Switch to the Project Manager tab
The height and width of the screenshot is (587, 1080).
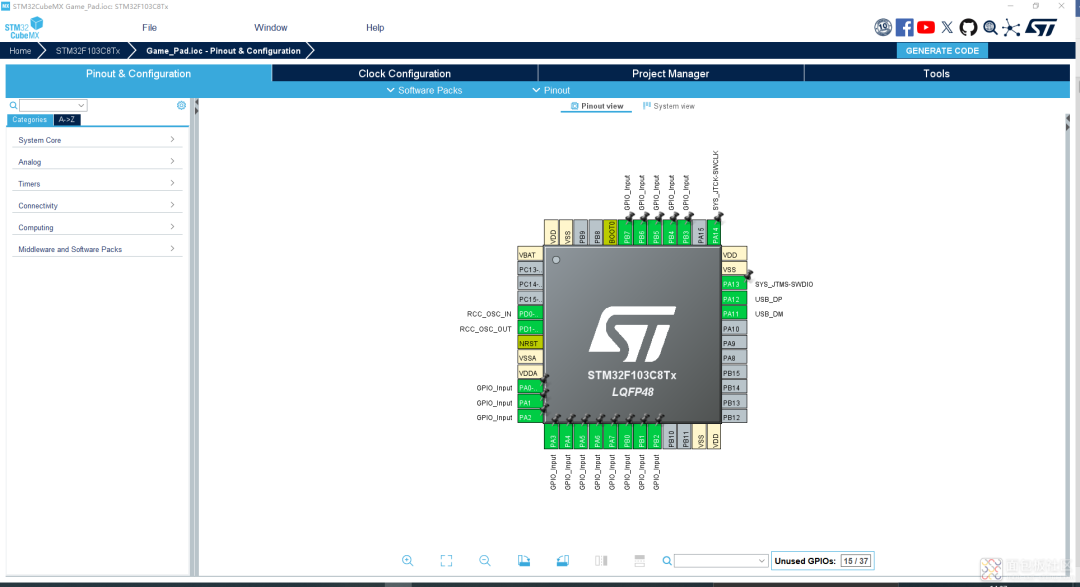(x=670, y=74)
